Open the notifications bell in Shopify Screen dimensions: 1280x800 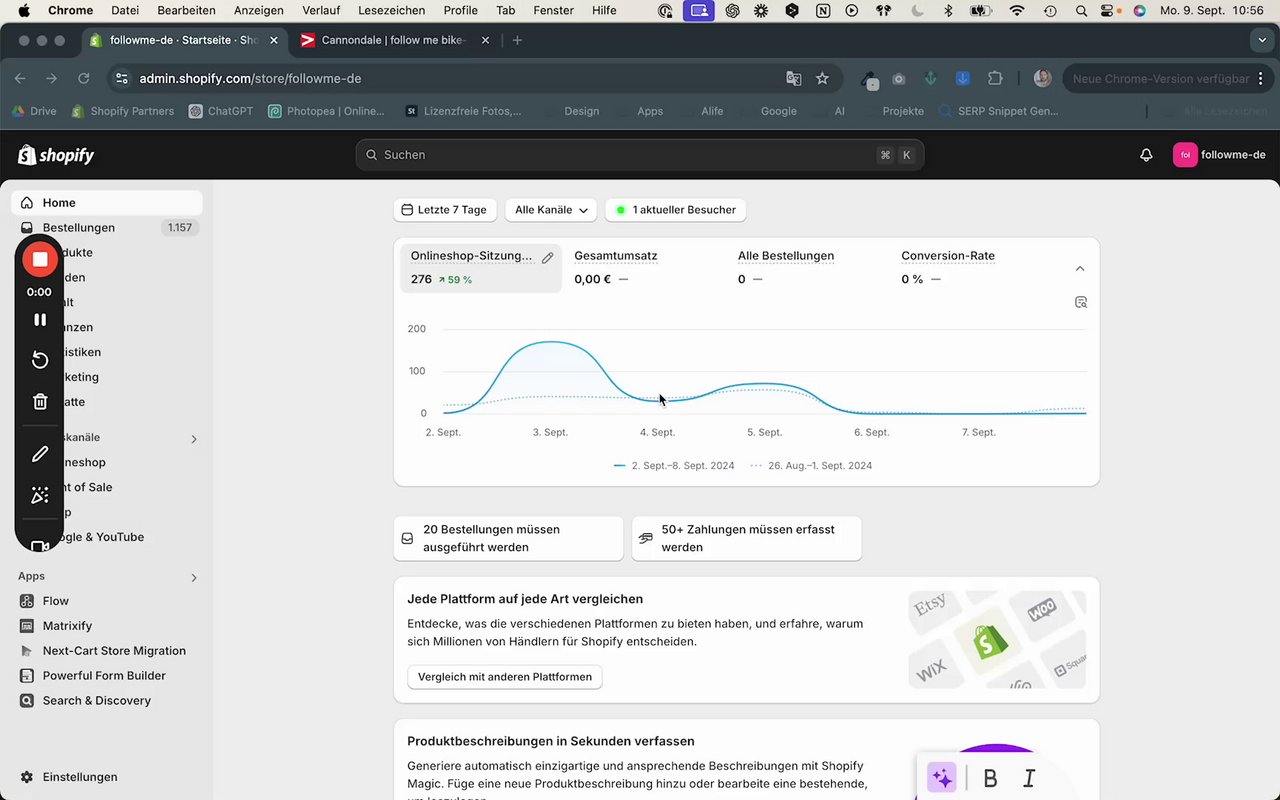coord(1146,155)
